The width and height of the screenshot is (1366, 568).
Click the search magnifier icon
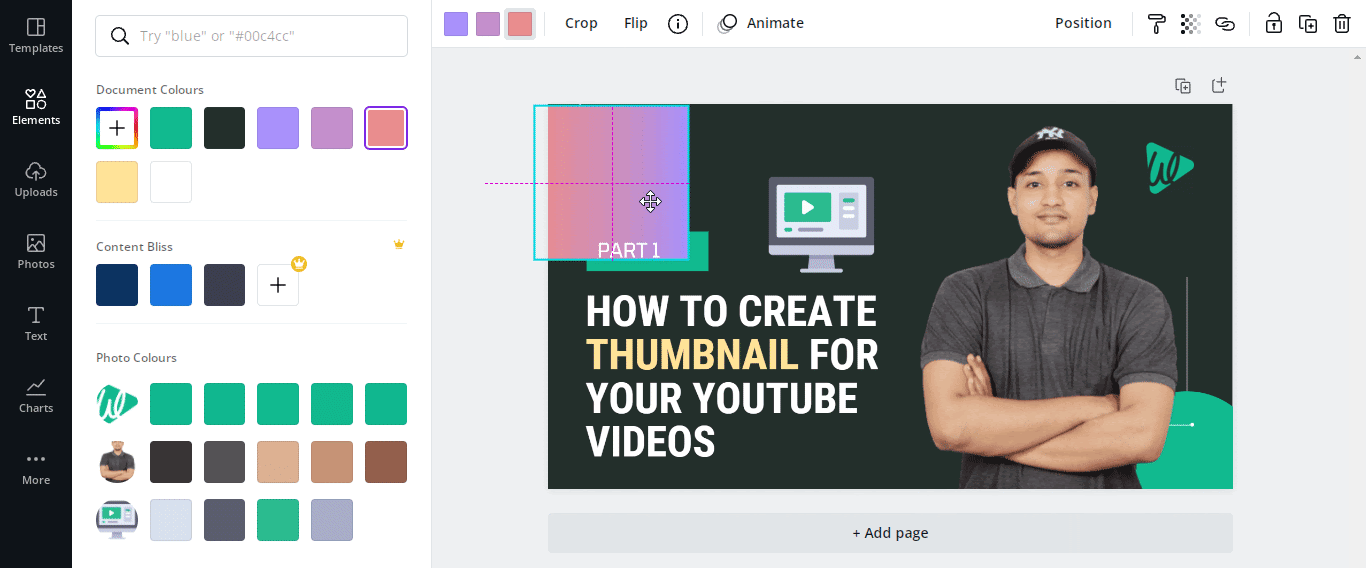(119, 36)
